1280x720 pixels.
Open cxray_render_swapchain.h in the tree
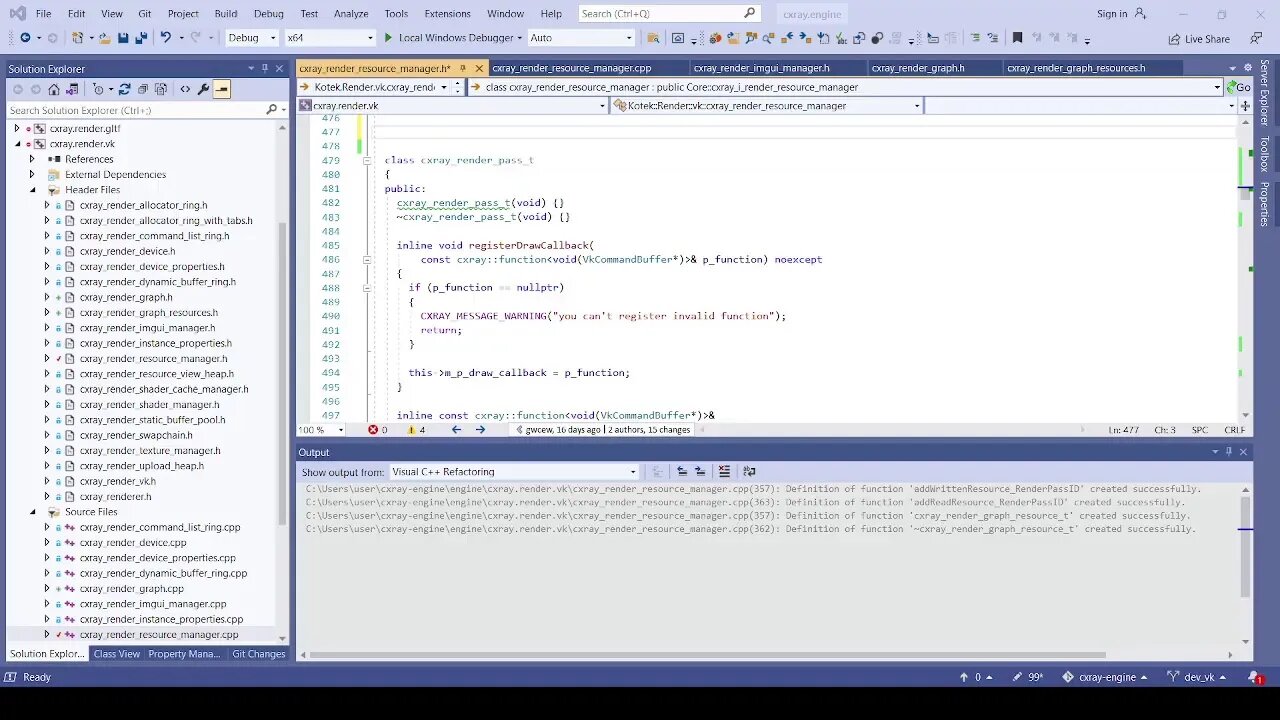pos(136,435)
